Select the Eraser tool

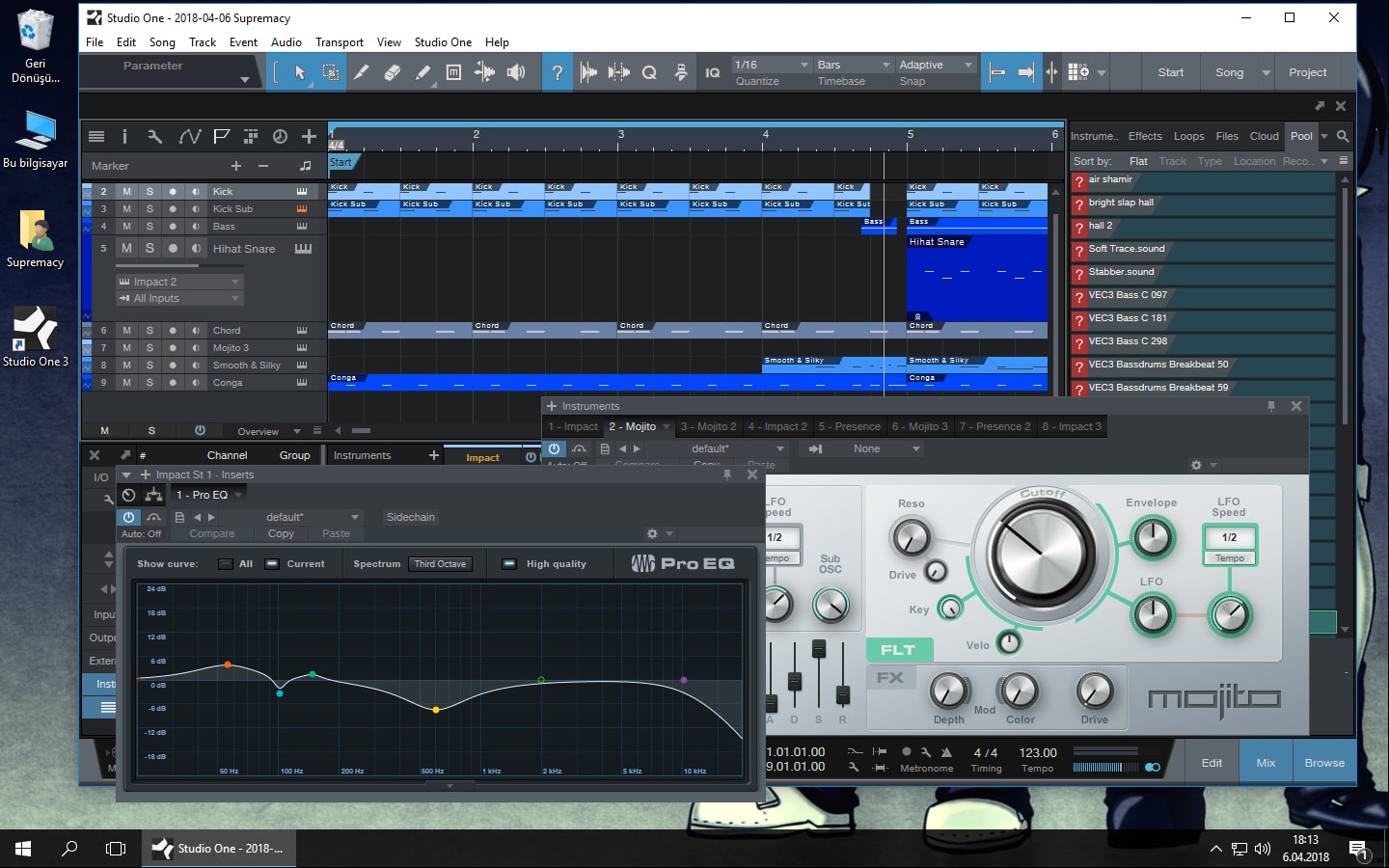[392, 72]
